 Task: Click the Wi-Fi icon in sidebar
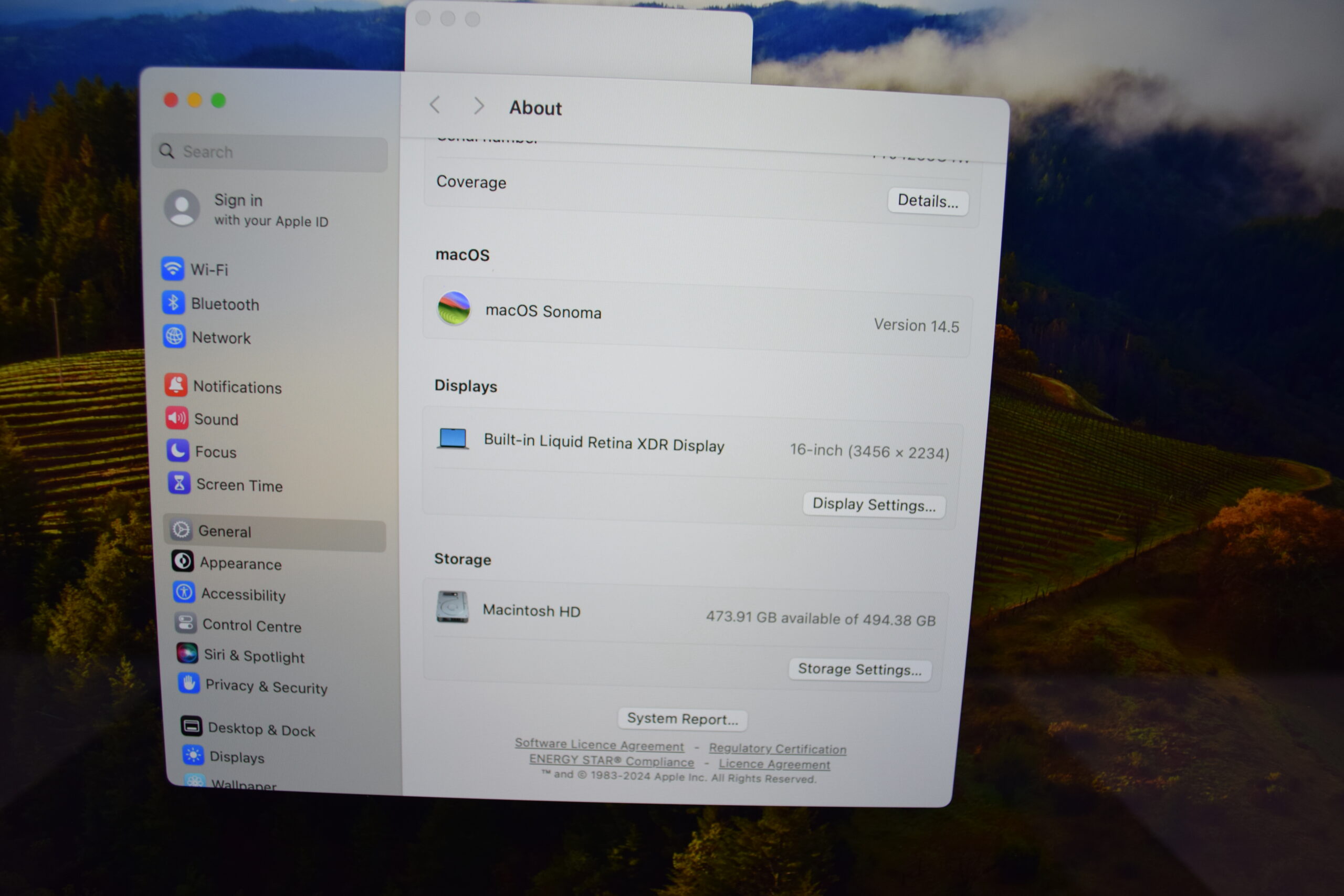click(173, 269)
